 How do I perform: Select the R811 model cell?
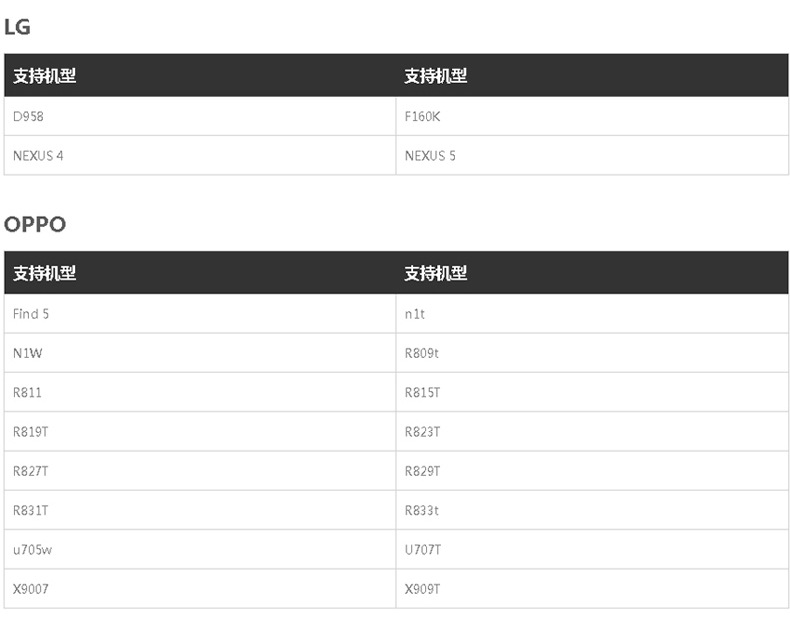pyautogui.click(x=28, y=393)
